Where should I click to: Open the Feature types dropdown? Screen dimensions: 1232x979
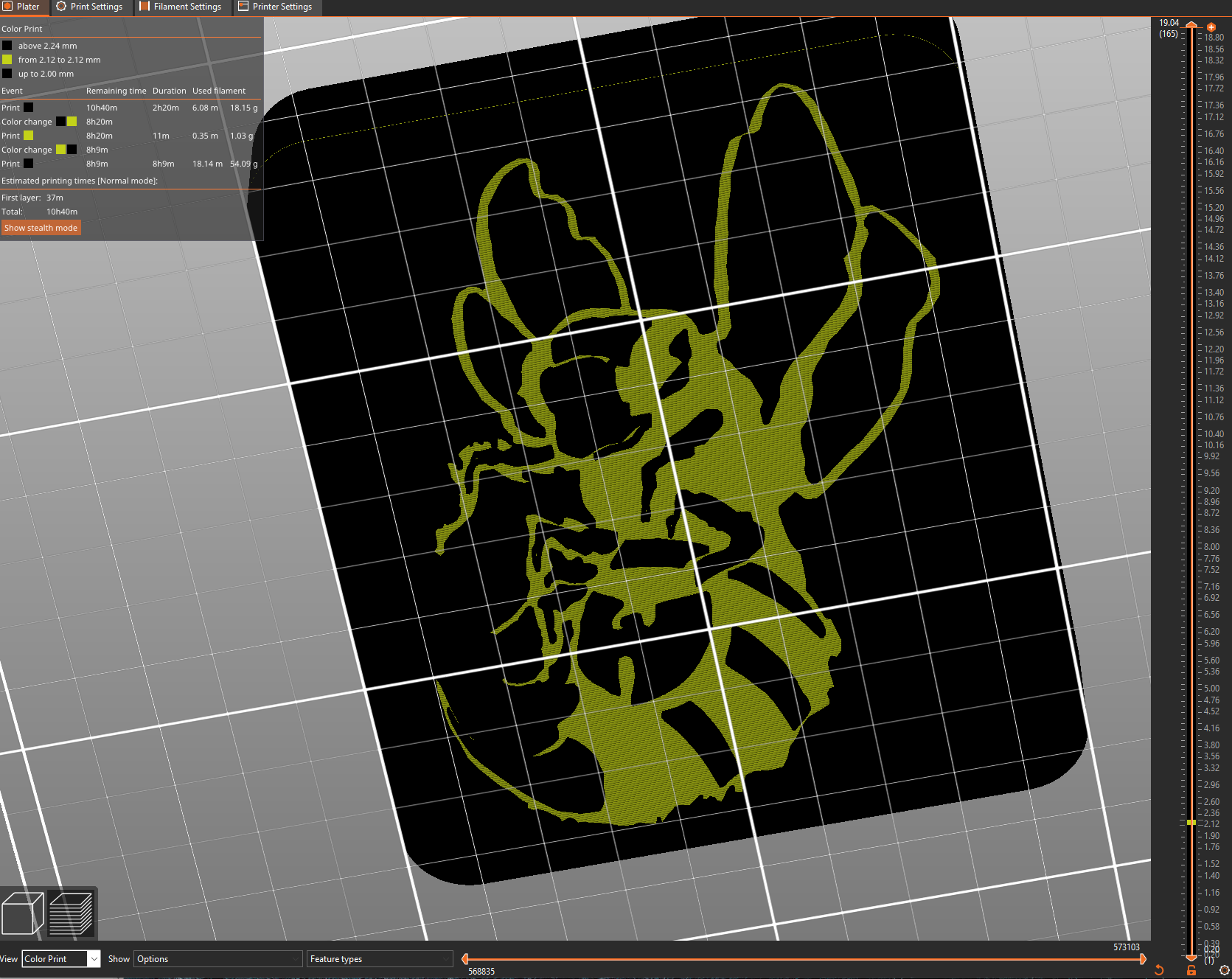(380, 959)
